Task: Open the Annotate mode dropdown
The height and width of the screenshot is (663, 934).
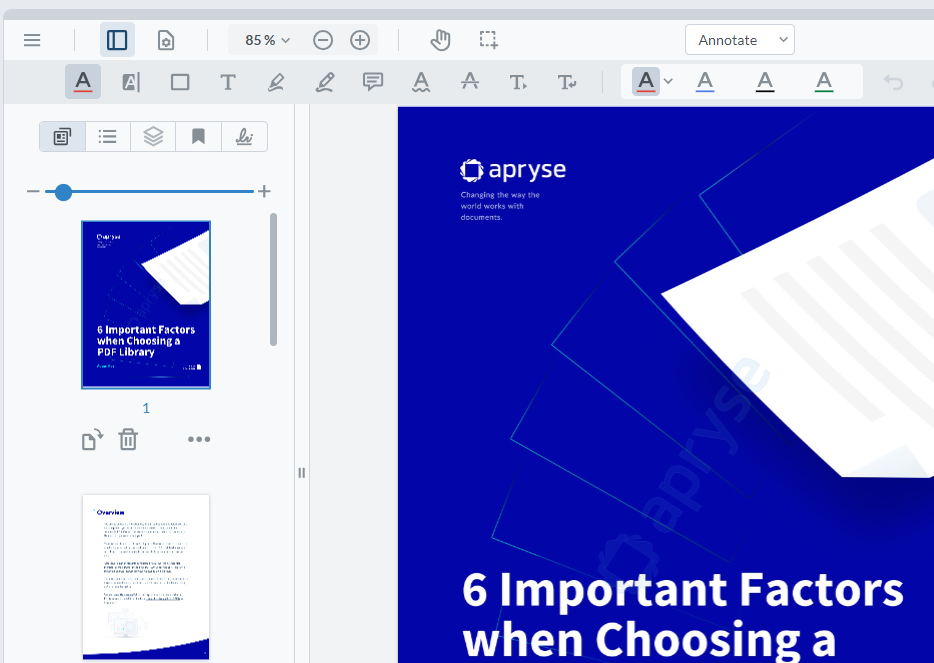Action: click(x=740, y=40)
